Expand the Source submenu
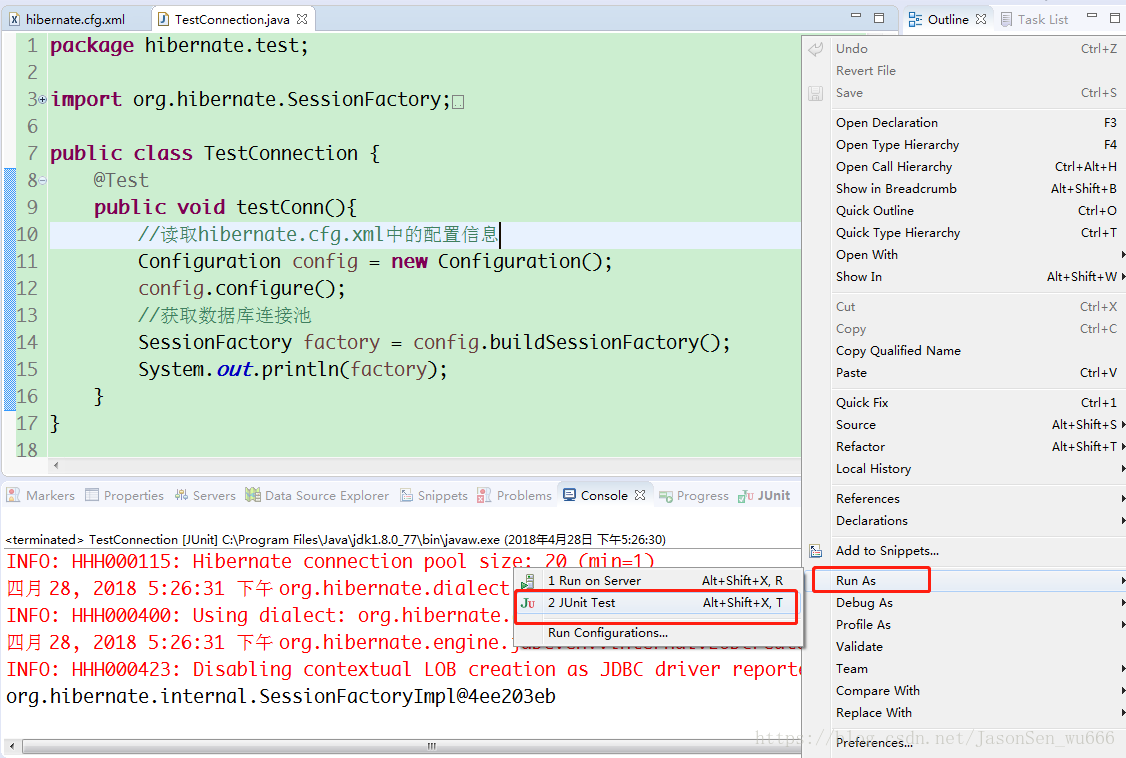The width and height of the screenshot is (1126, 758). coord(963,425)
